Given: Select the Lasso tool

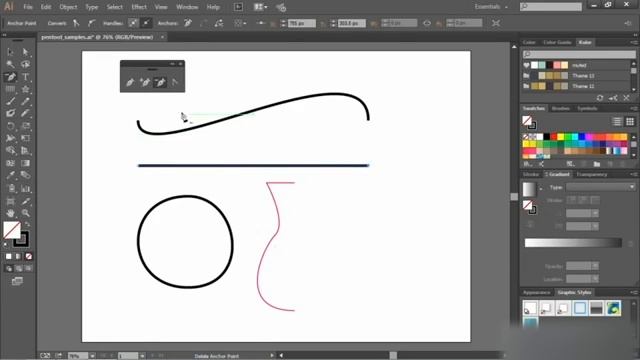Looking at the screenshot, I should point(25,64).
